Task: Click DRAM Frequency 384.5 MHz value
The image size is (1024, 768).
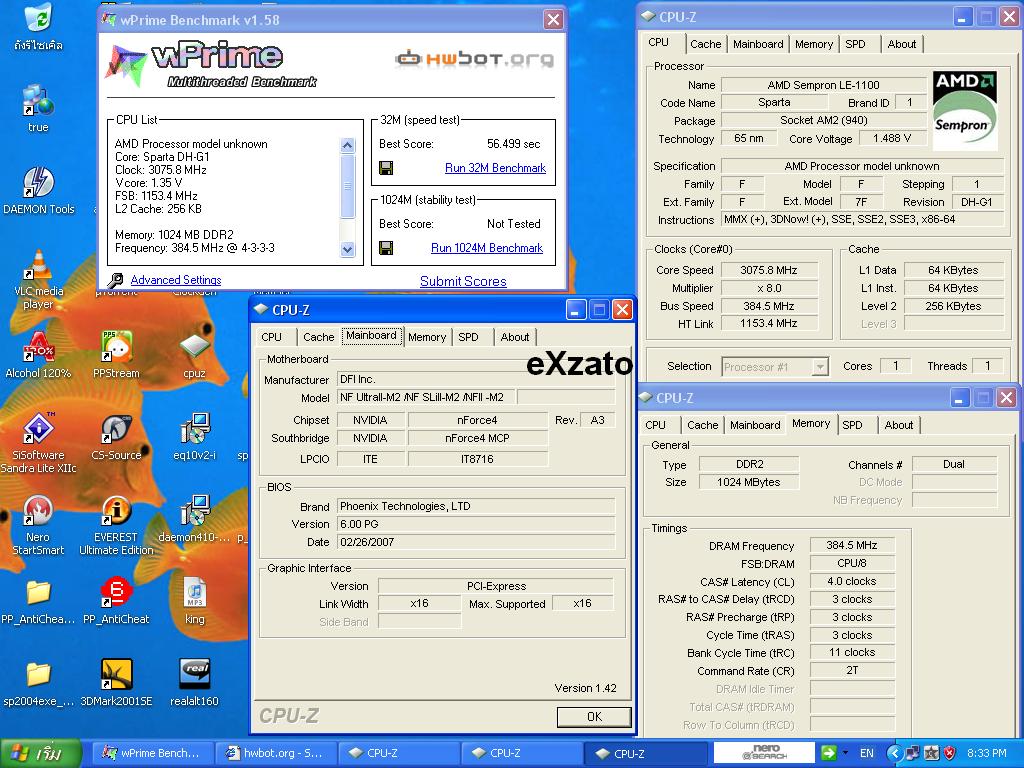Action: (x=852, y=545)
